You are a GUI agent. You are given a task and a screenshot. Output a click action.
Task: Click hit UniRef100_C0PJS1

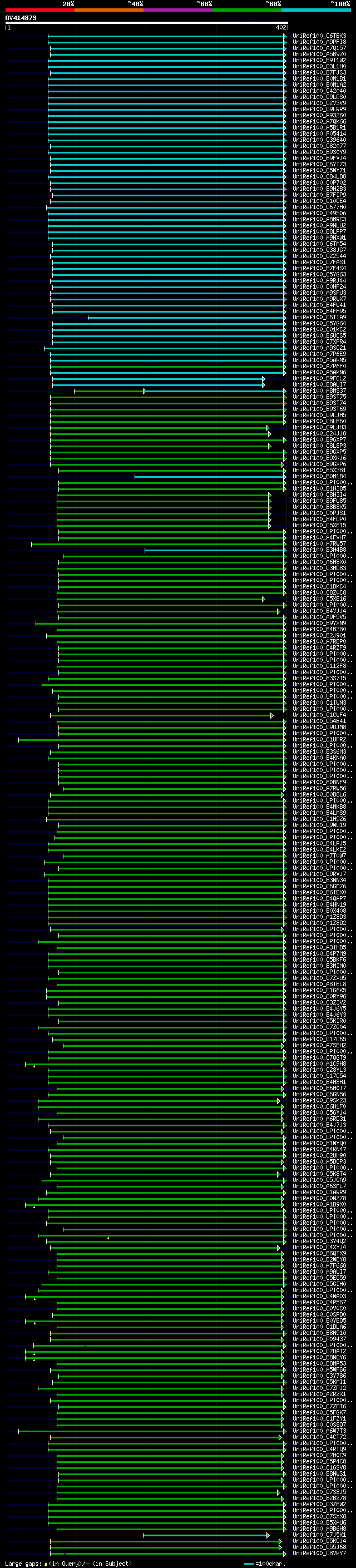319,513
